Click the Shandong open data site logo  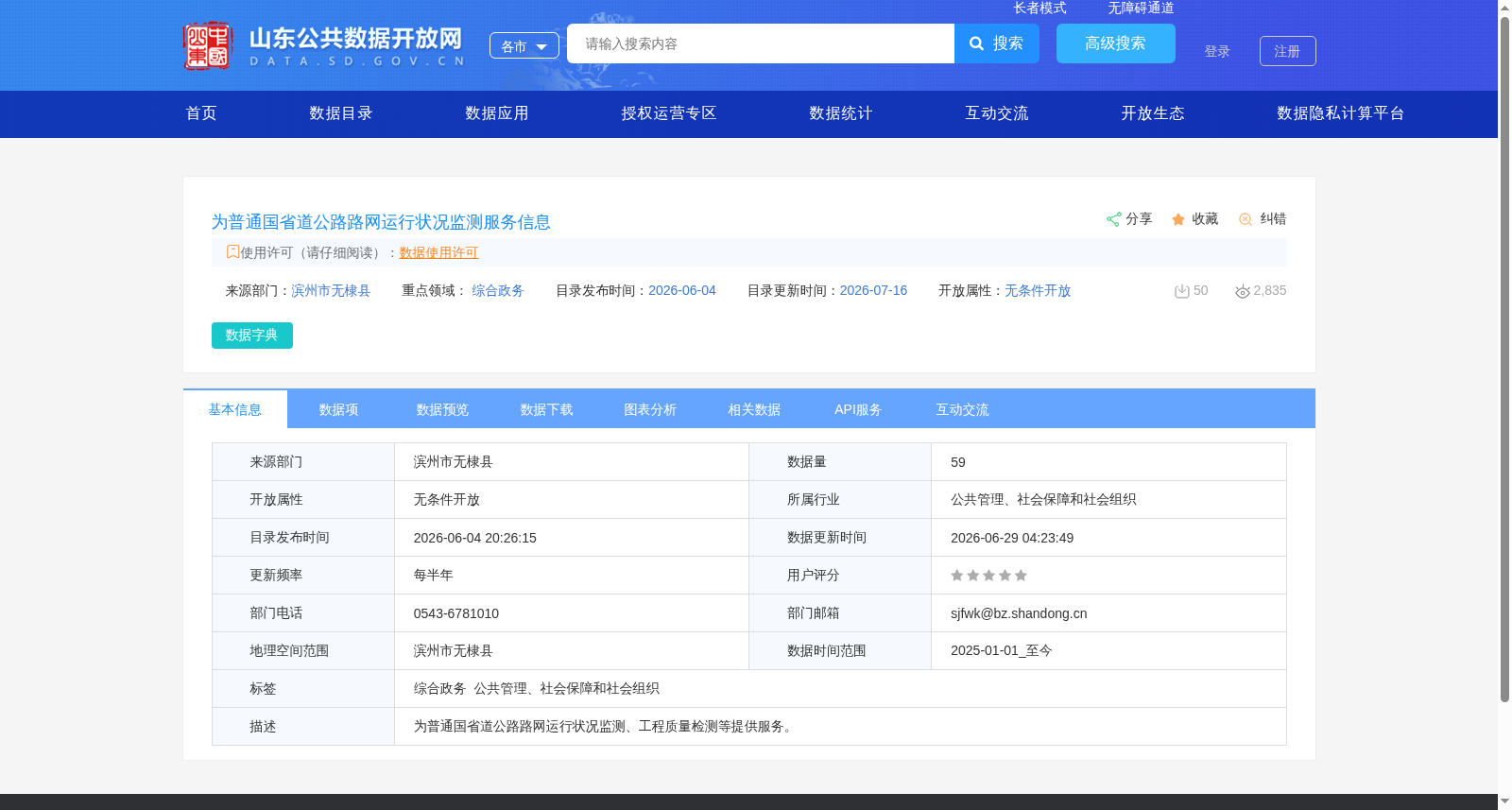click(325, 45)
